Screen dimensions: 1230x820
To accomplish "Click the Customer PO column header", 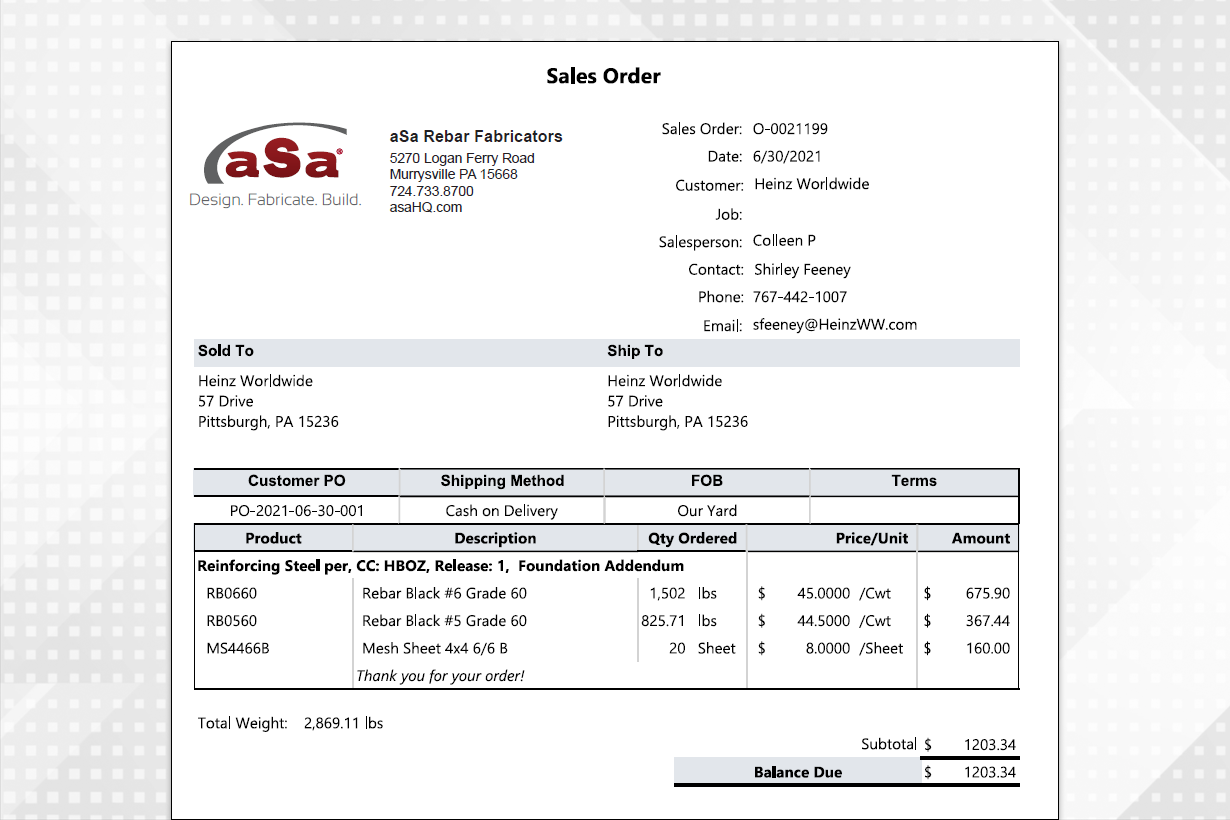I will (x=296, y=481).
